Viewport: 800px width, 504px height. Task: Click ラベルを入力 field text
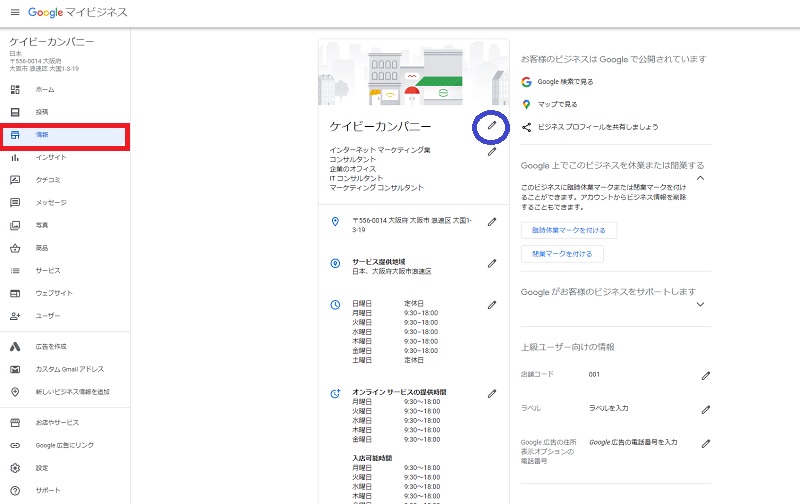[608, 408]
